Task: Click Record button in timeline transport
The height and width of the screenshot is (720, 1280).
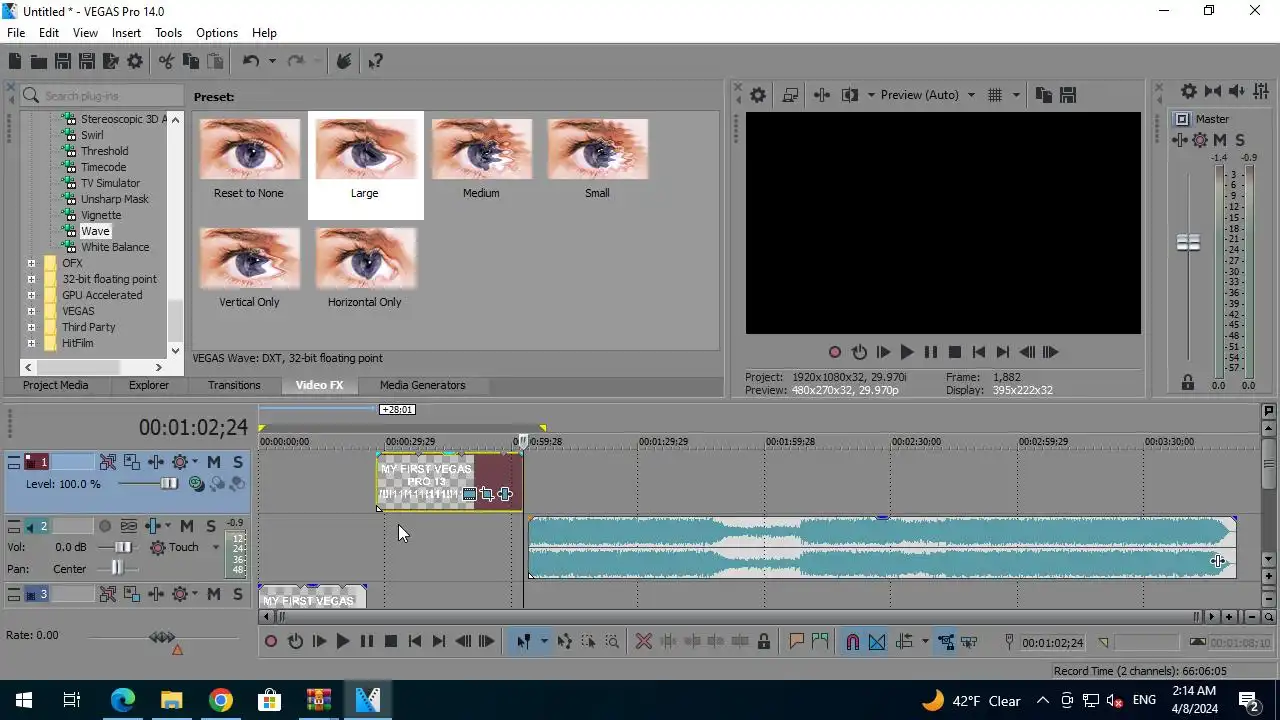Action: pyautogui.click(x=271, y=642)
